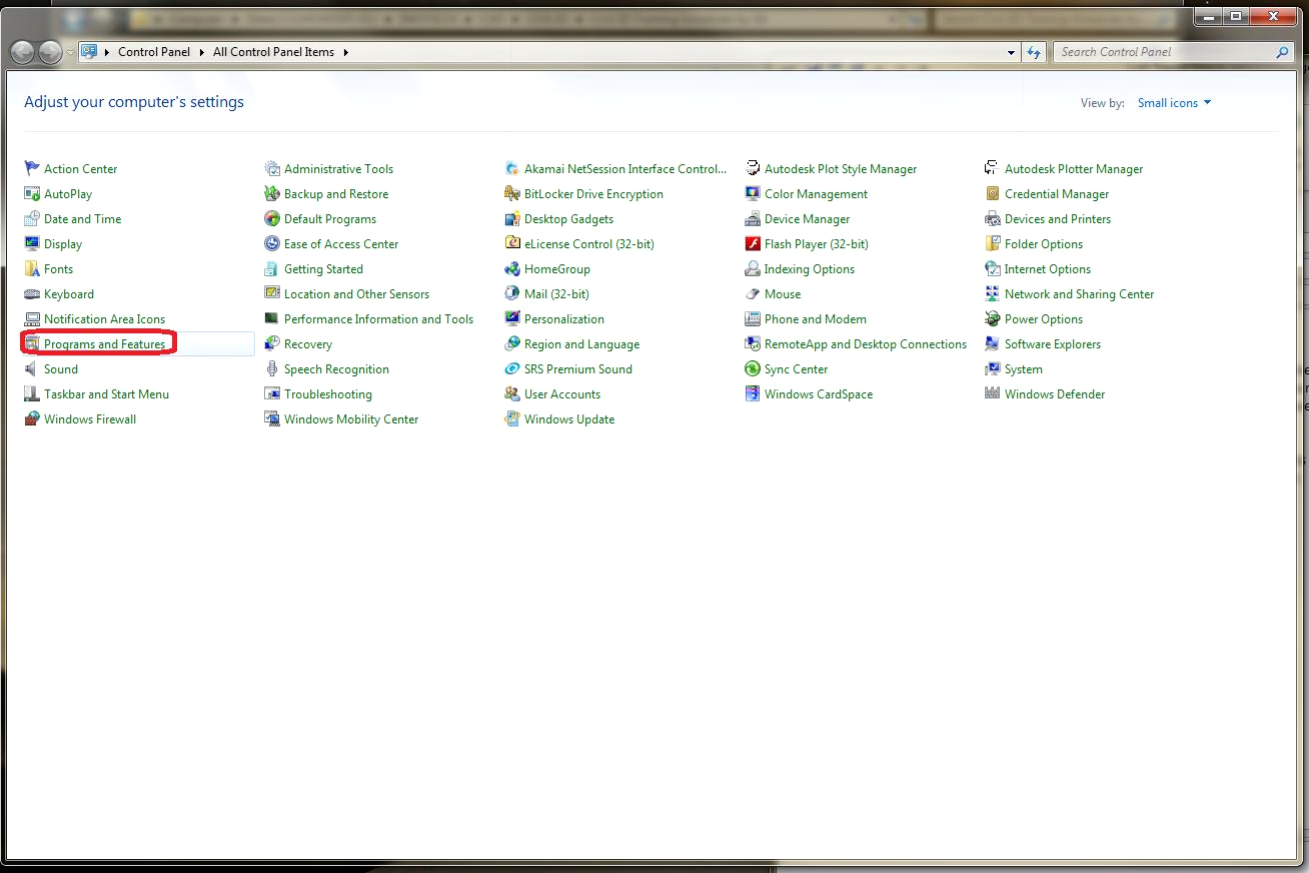This screenshot has height=873, width=1309.
Task: Open Autodesk Plotter Manager
Action: 1074,169
